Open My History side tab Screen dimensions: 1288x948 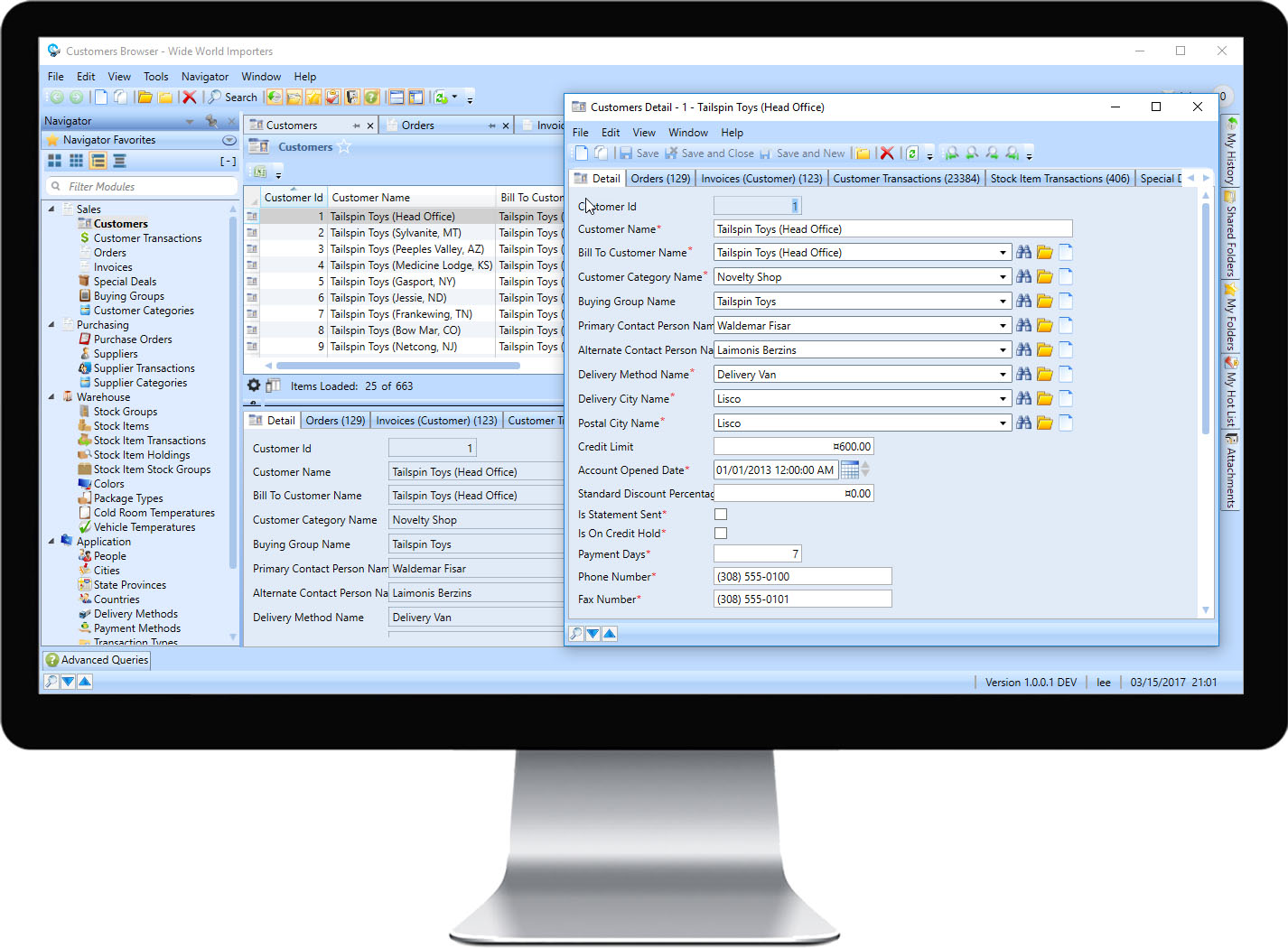[1230, 151]
